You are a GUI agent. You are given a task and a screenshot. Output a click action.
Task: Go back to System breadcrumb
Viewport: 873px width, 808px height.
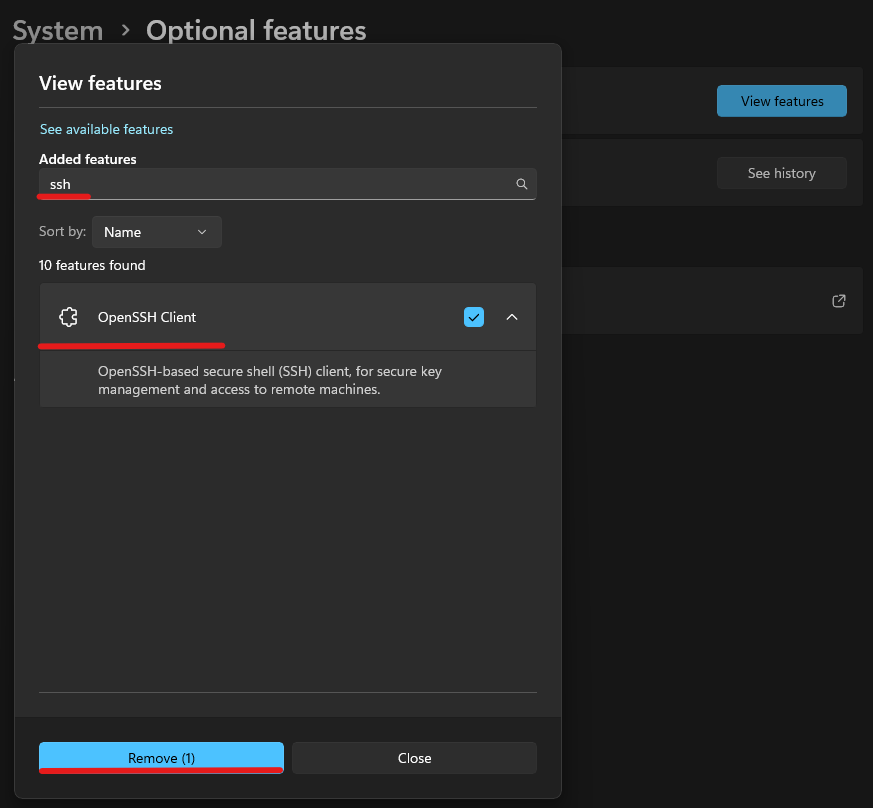click(58, 31)
